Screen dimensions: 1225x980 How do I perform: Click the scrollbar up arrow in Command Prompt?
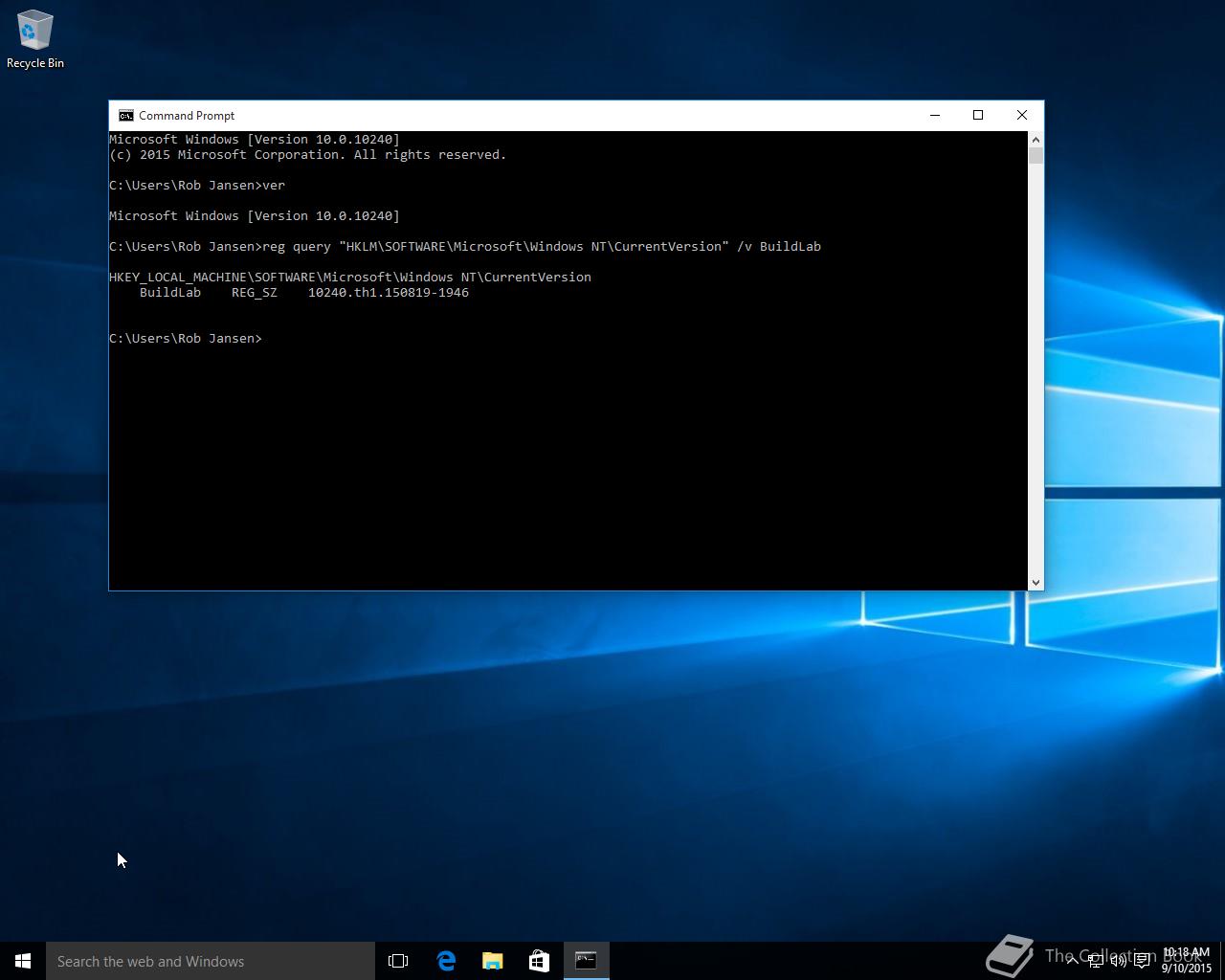pos(1036,140)
